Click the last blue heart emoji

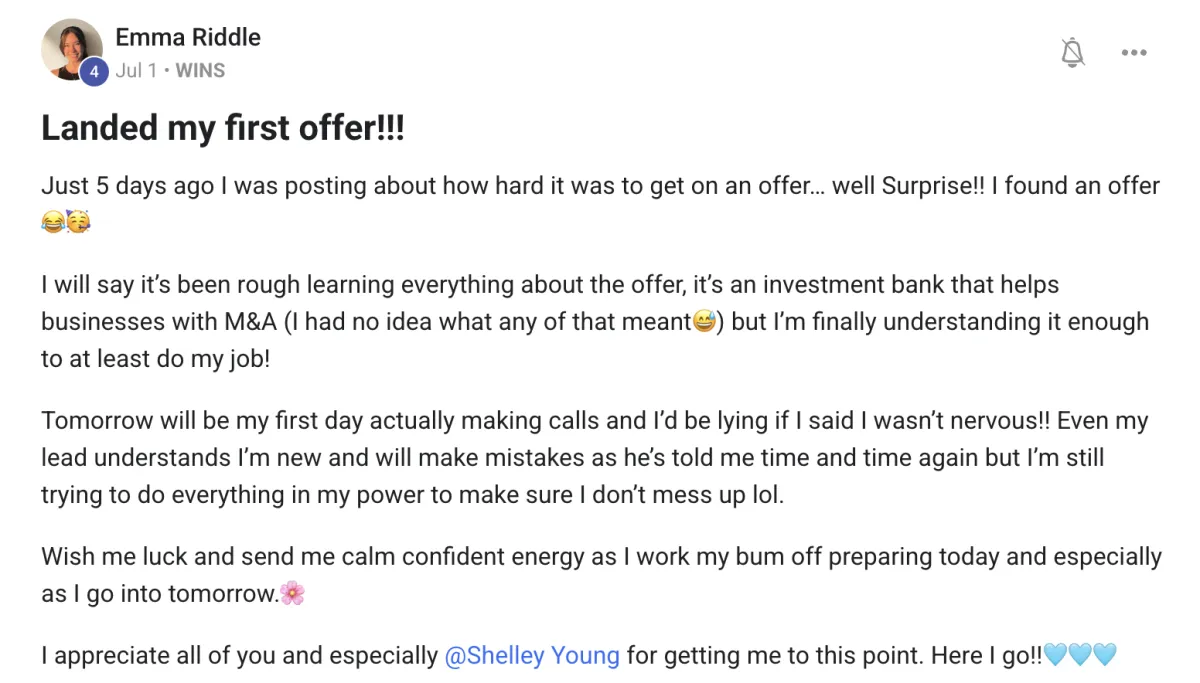pos(1104,656)
